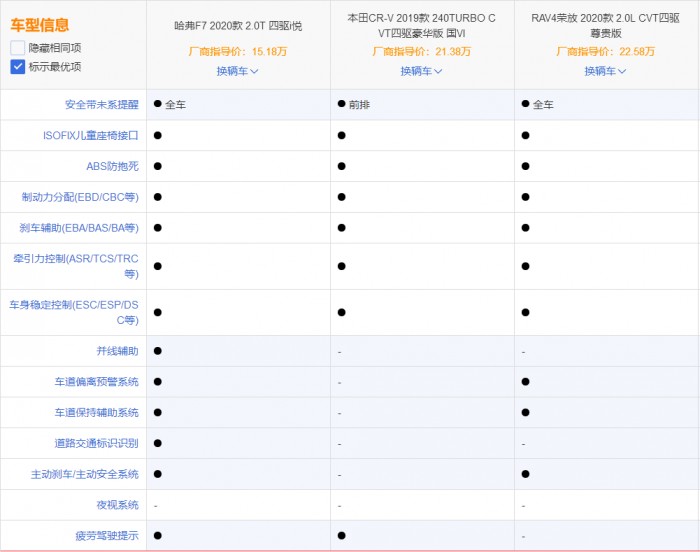The height and width of the screenshot is (552, 700).
Task: Click 本田CR-V price 厂商指导价 21.38万
Action: (x=421, y=51)
